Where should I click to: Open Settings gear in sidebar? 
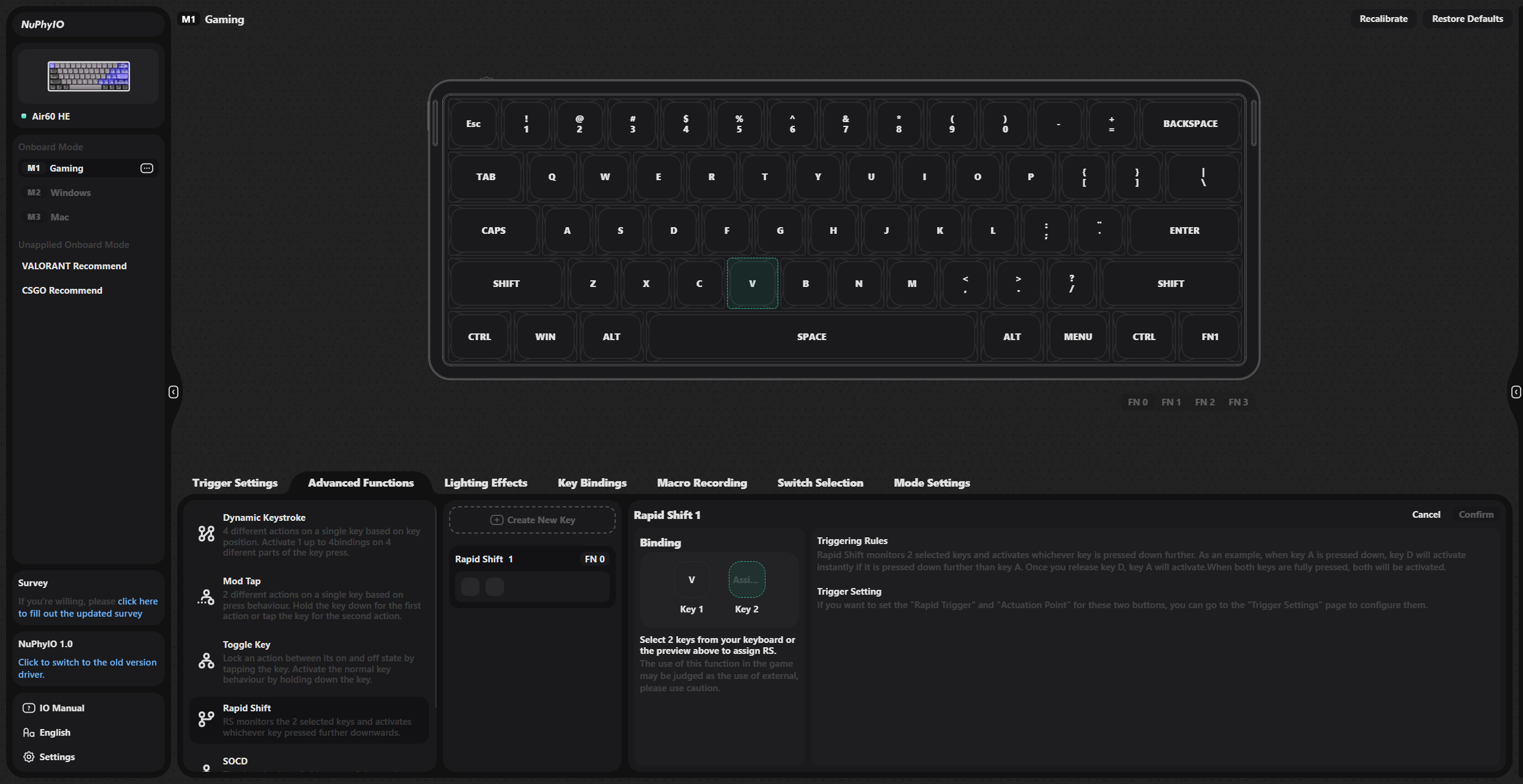[29, 757]
